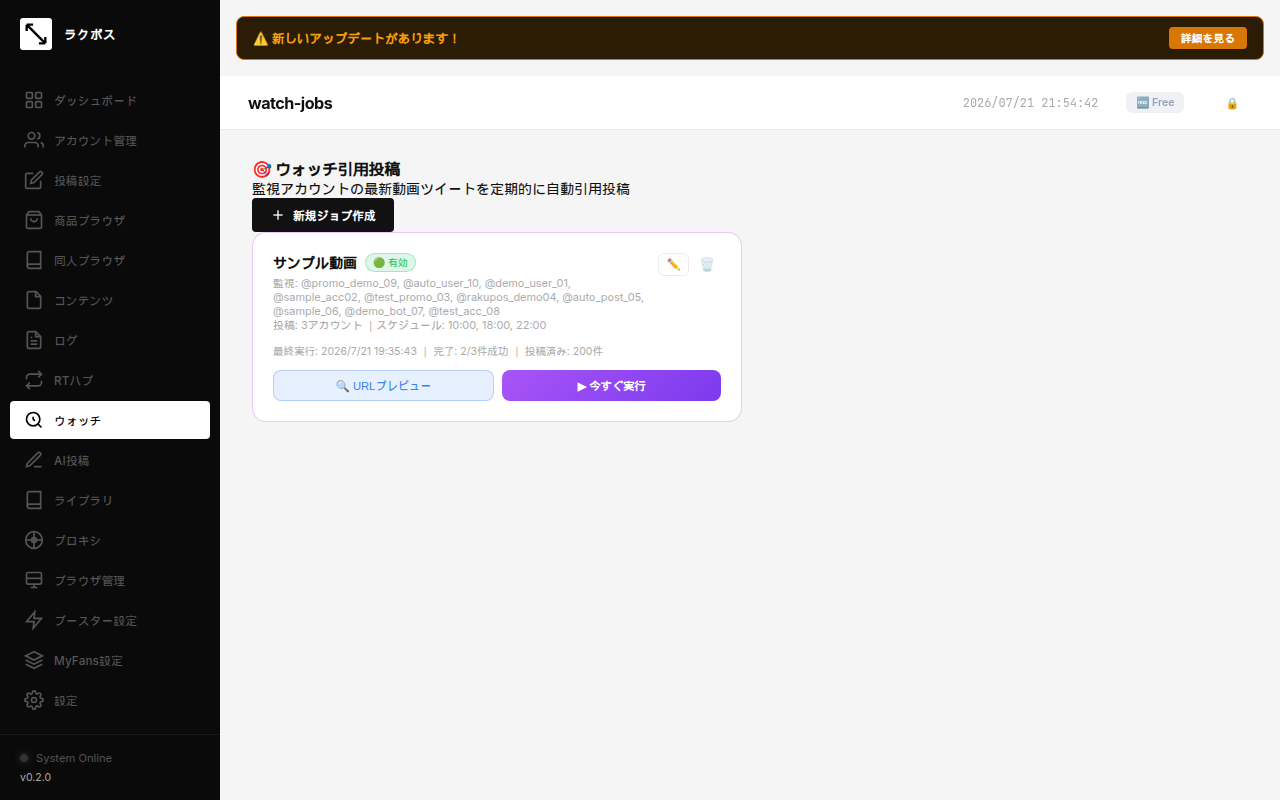Click the ログ document icon
The width and height of the screenshot is (1280, 800).
pos(34,340)
